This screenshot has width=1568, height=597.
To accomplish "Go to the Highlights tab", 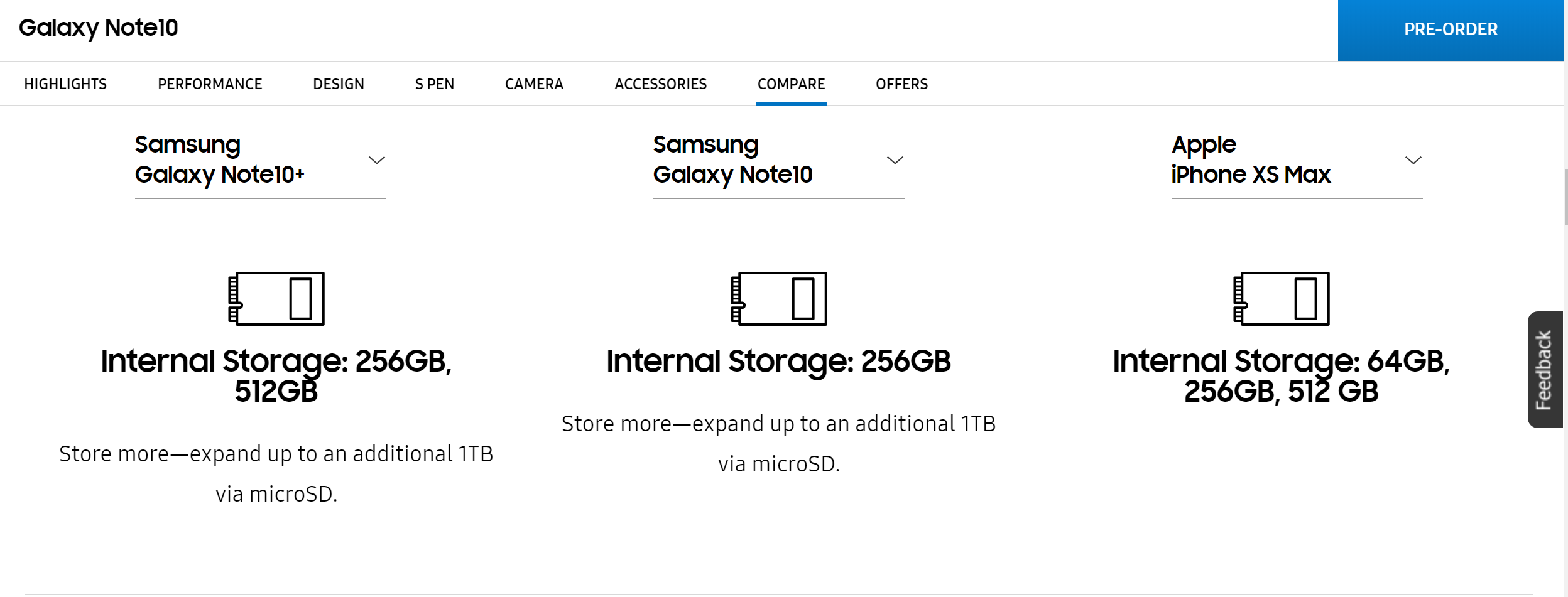I will point(65,84).
